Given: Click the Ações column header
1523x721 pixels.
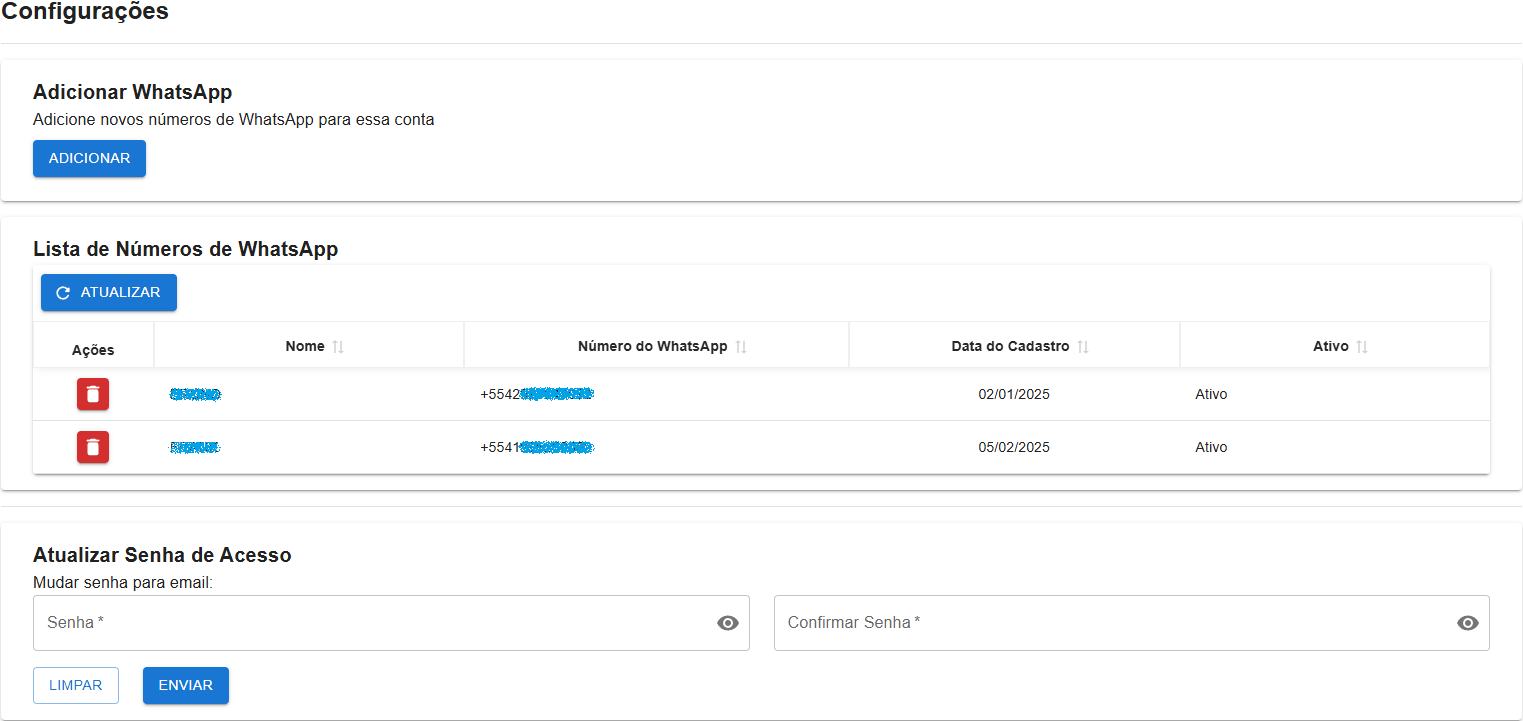Looking at the screenshot, I should (93, 350).
